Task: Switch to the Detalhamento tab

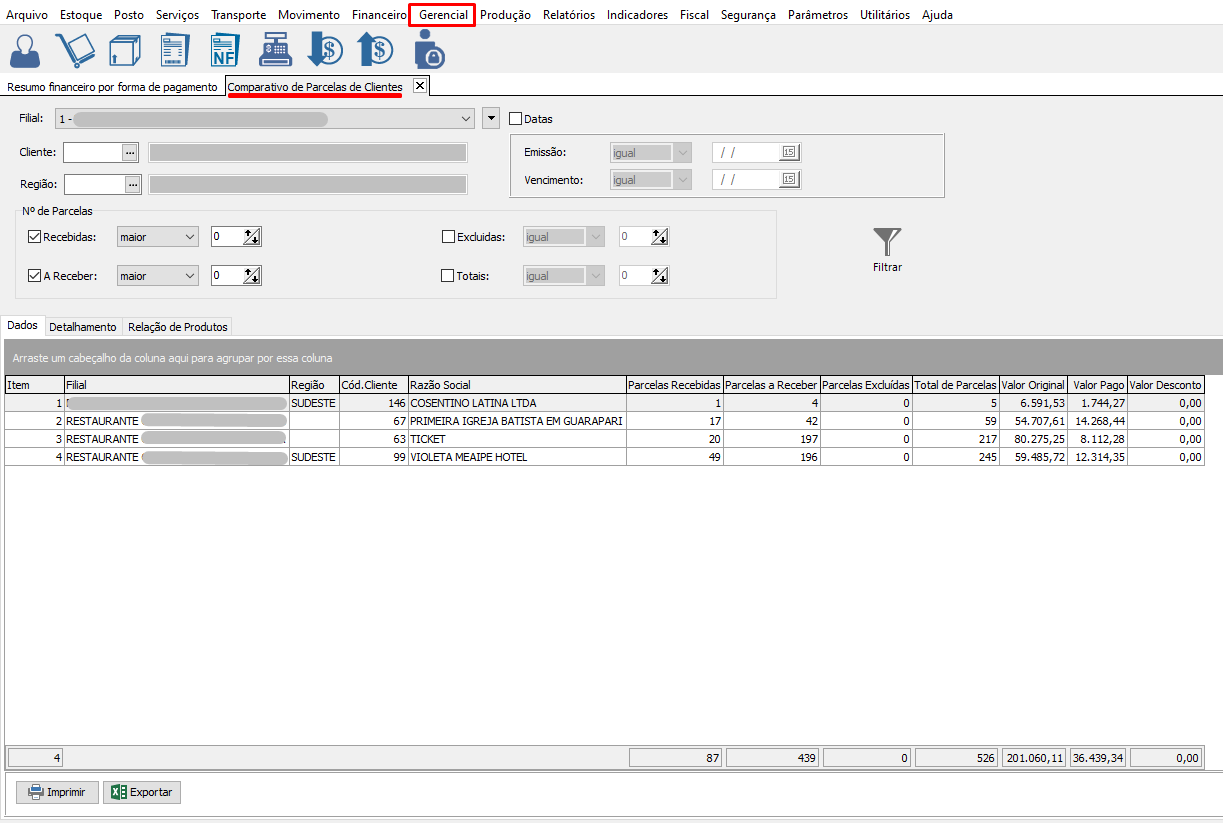Action: click(x=83, y=327)
